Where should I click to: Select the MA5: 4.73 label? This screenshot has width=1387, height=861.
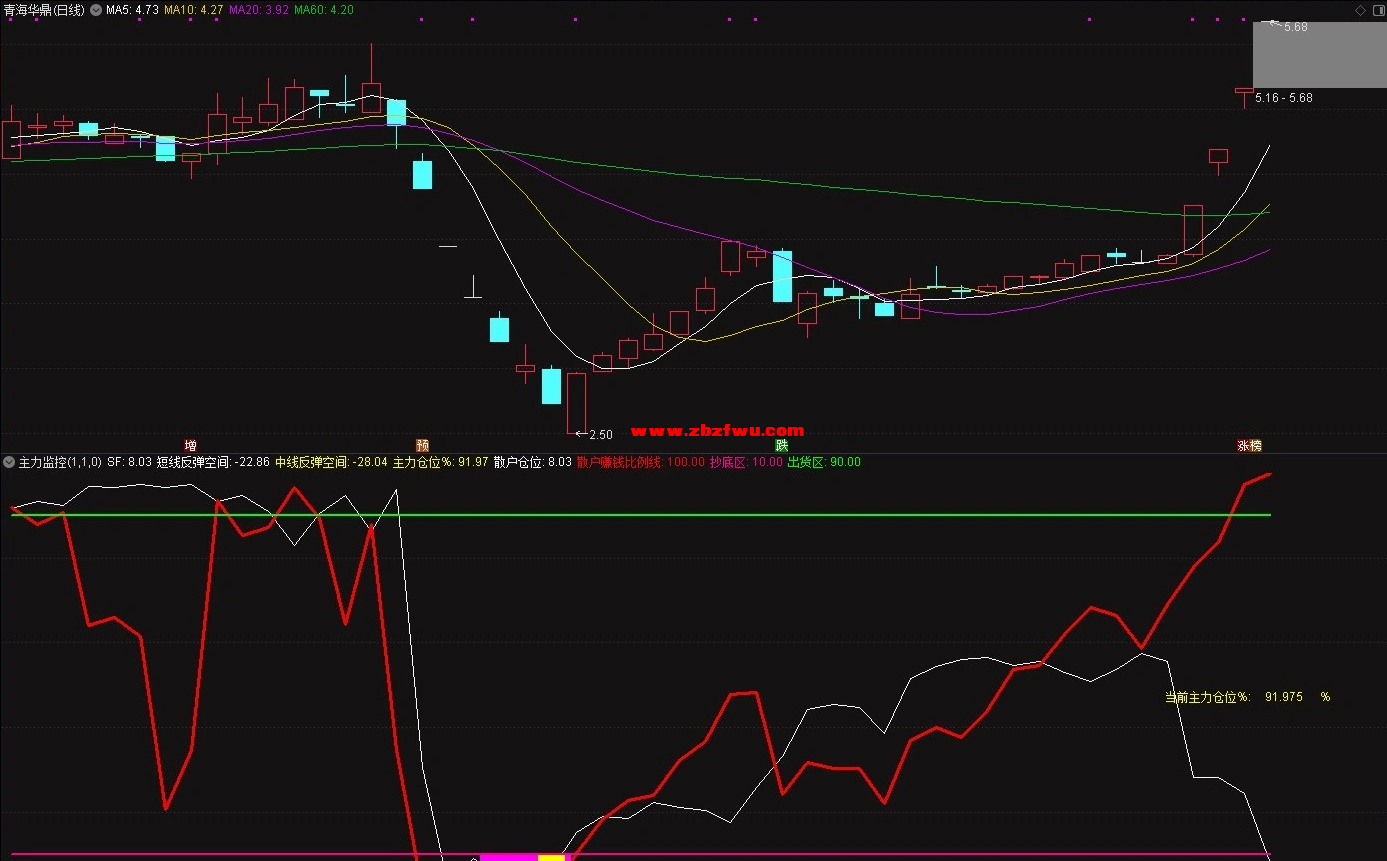pos(133,10)
